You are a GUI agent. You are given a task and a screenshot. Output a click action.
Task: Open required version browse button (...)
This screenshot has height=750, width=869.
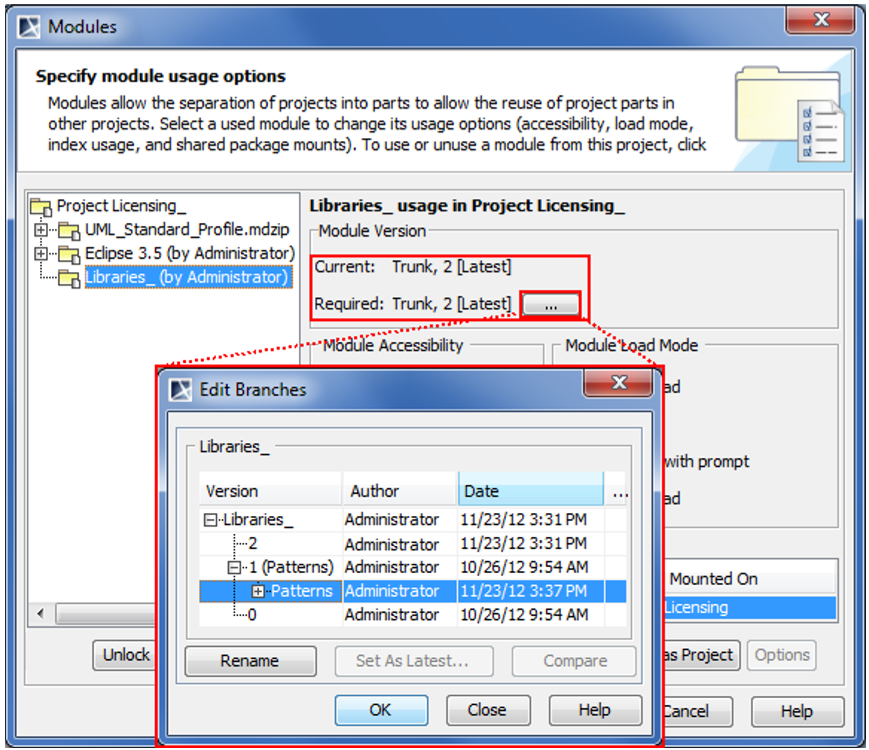(x=551, y=305)
